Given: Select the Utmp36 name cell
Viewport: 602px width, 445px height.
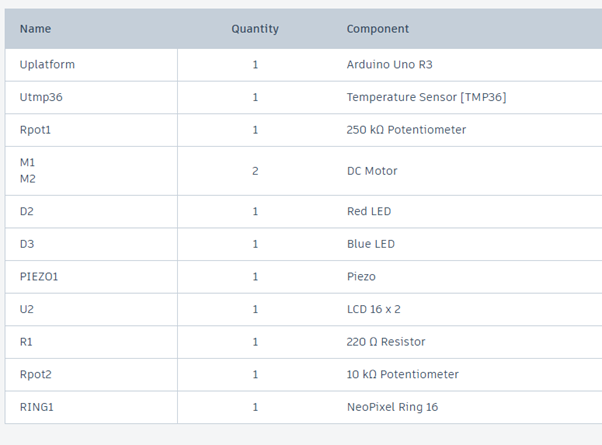Looking at the screenshot, I should (x=40, y=97).
